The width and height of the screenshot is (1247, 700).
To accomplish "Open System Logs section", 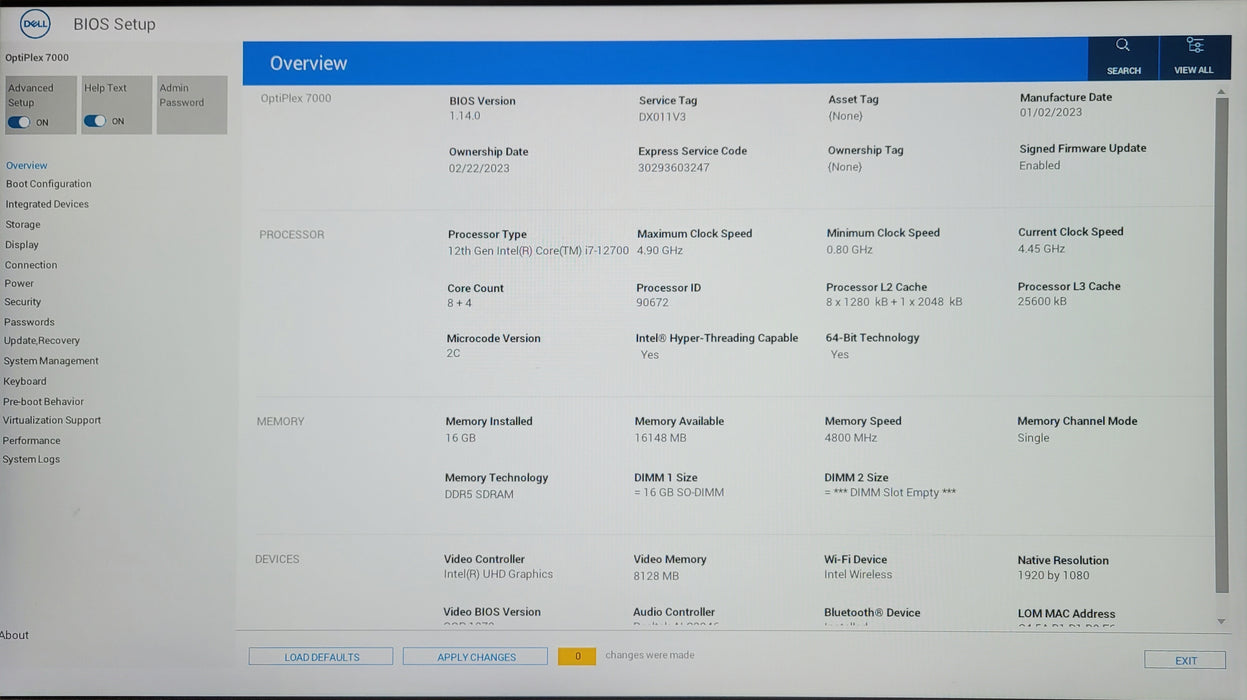I will click(31, 460).
